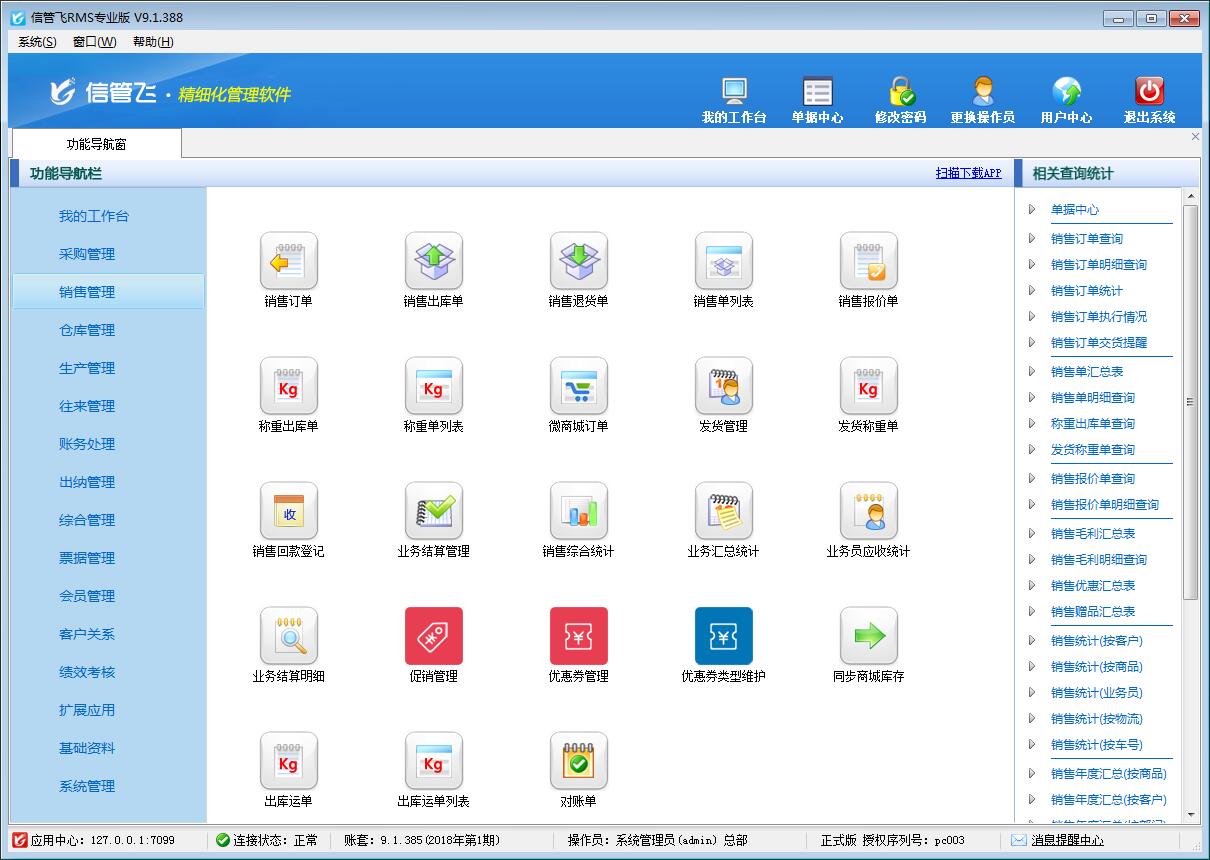Open the 销售回款登记 icon
The height and width of the screenshot is (860, 1210).
287,511
